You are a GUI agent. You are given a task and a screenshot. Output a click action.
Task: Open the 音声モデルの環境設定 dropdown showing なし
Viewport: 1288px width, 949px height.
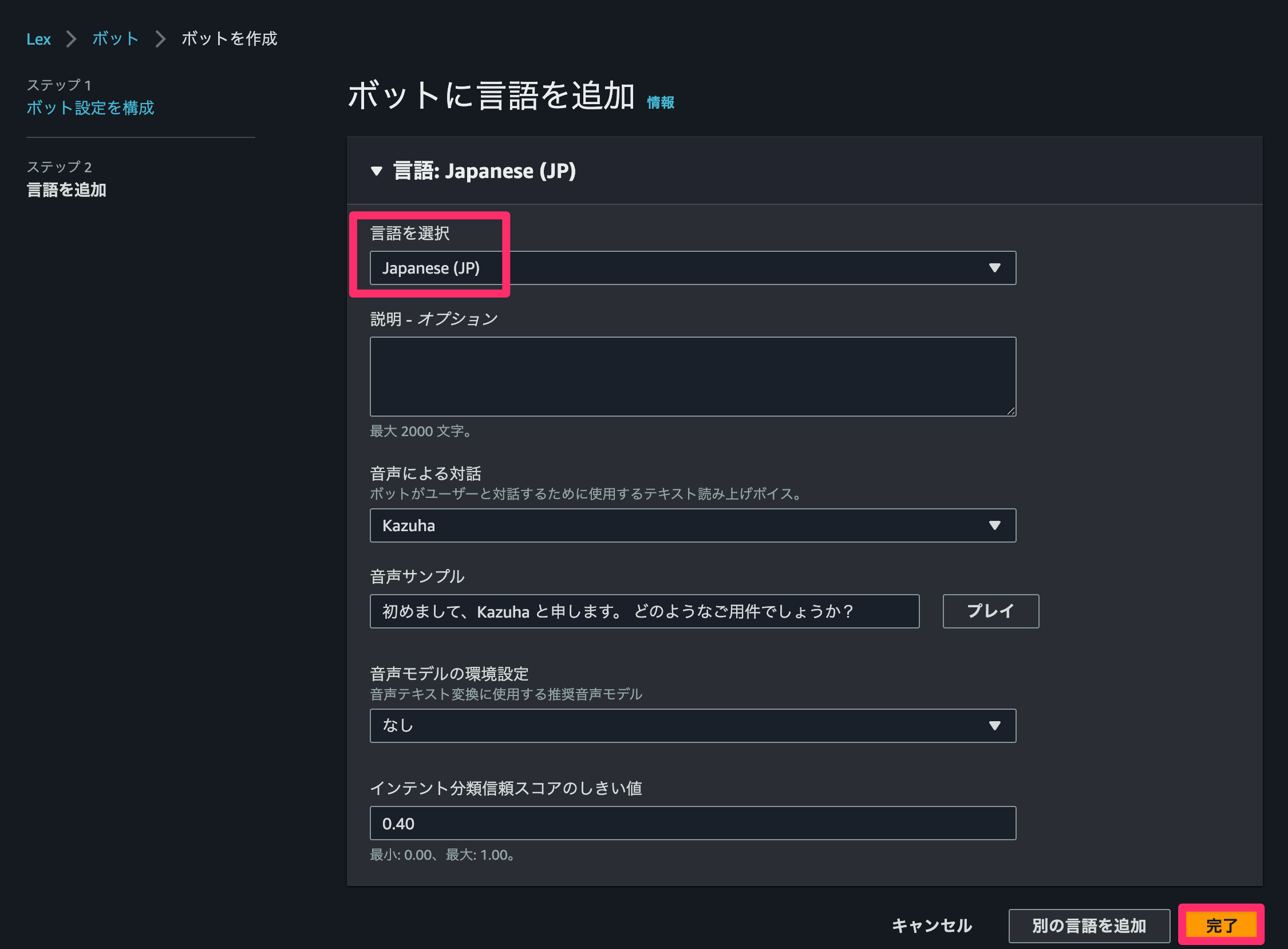click(x=689, y=726)
